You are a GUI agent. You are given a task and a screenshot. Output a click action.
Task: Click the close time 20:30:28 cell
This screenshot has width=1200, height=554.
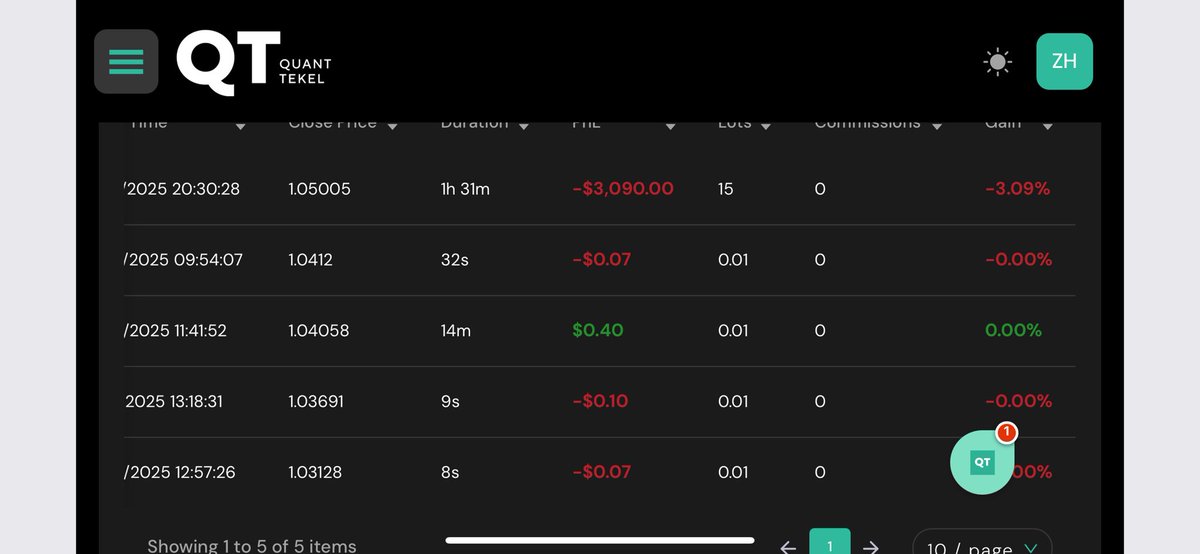point(182,188)
